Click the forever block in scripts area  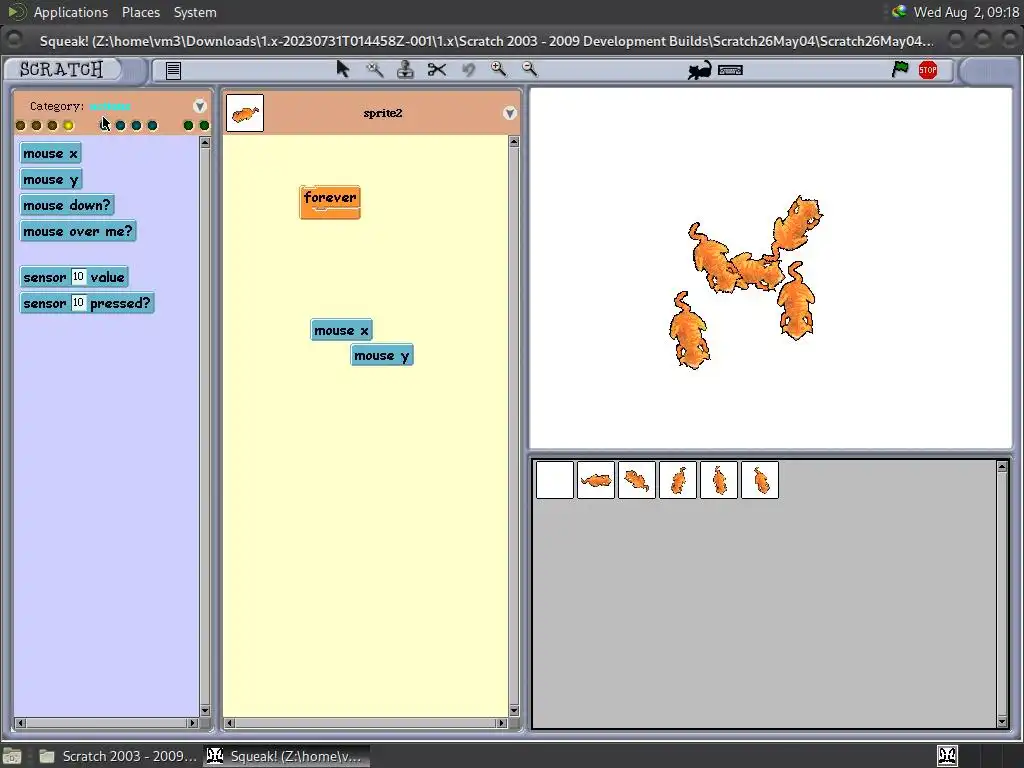coord(330,202)
